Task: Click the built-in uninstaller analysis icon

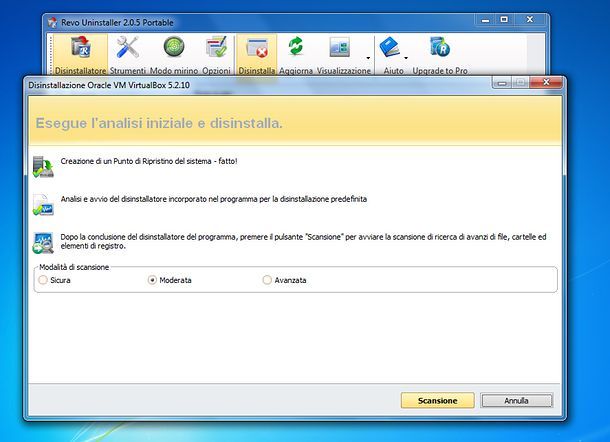Action: click(x=43, y=205)
